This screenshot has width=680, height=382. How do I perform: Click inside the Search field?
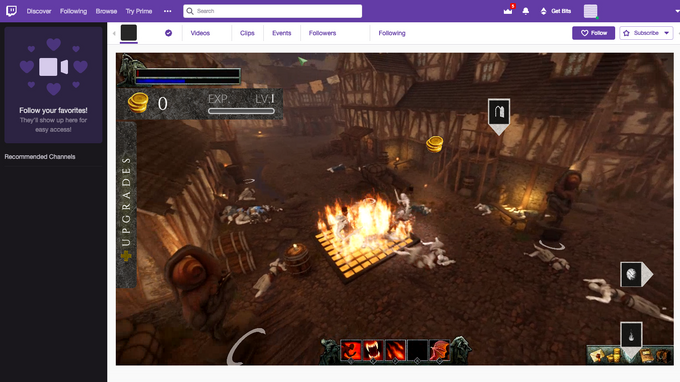272,11
